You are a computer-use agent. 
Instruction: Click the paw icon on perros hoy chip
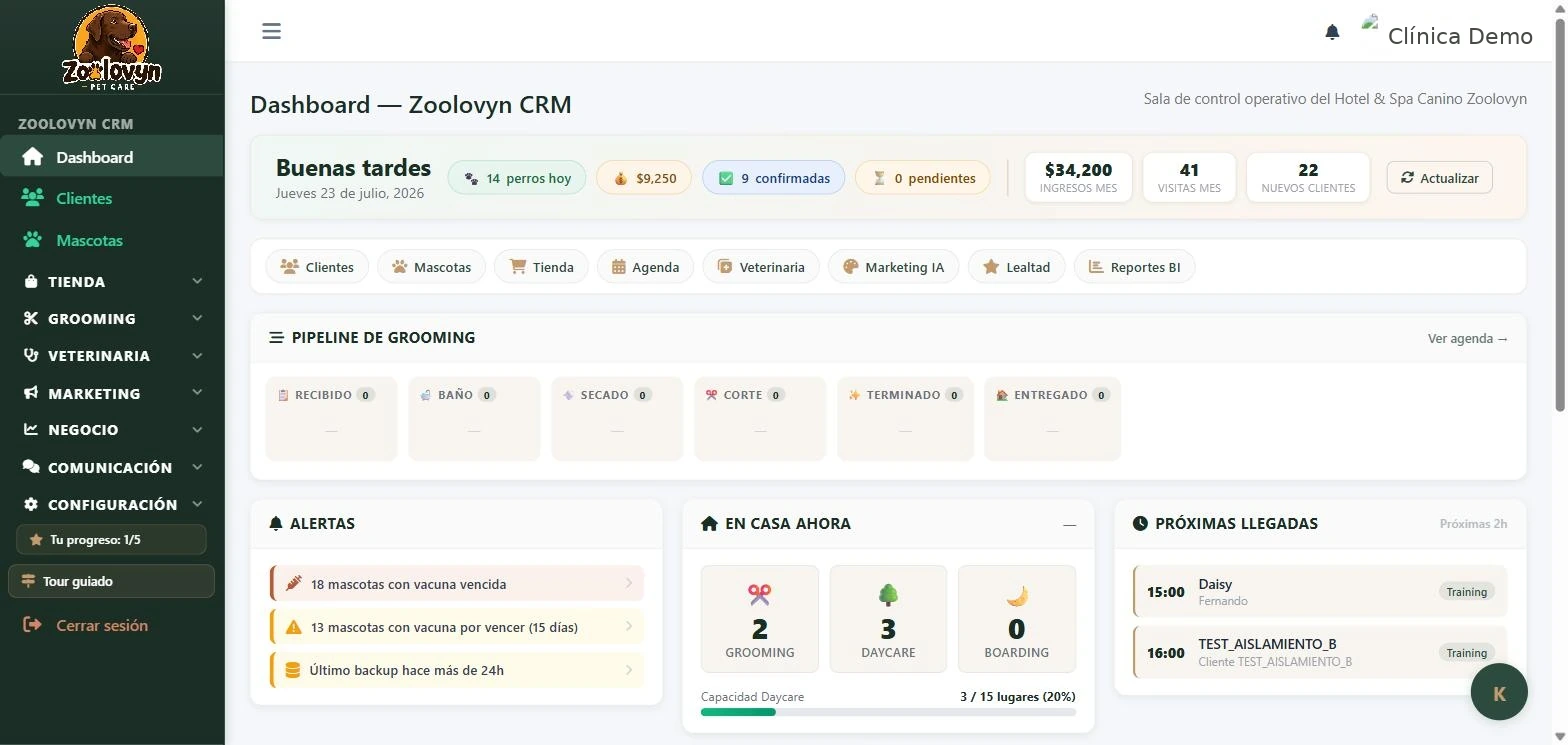click(472, 179)
